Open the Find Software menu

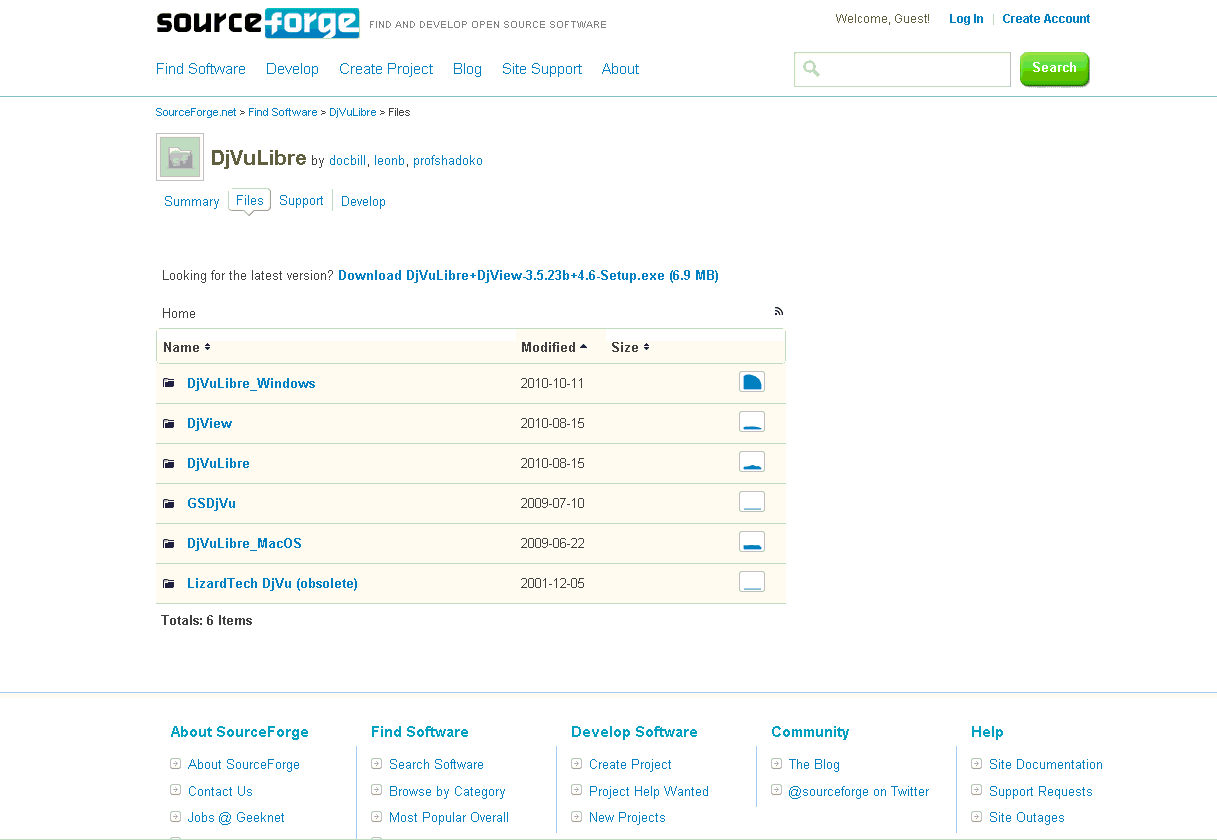pos(201,69)
